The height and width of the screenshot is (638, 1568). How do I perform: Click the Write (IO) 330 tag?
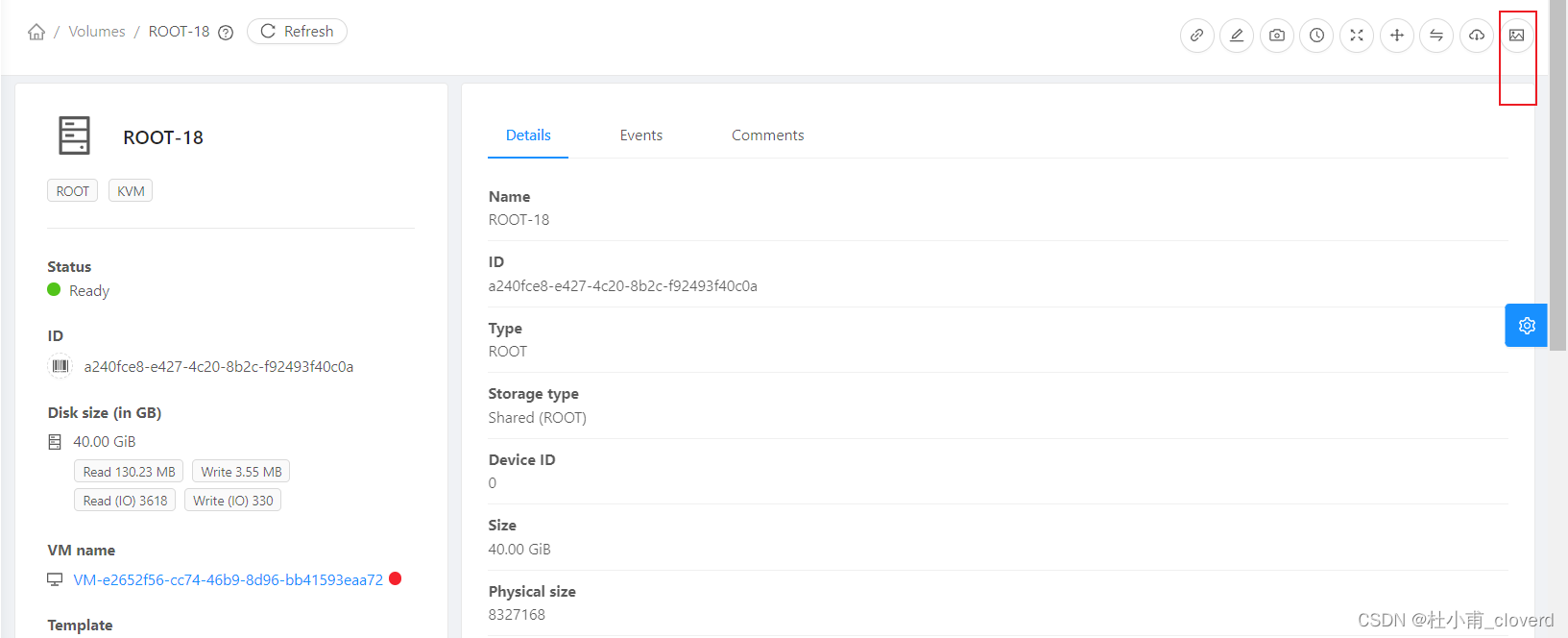[232, 501]
